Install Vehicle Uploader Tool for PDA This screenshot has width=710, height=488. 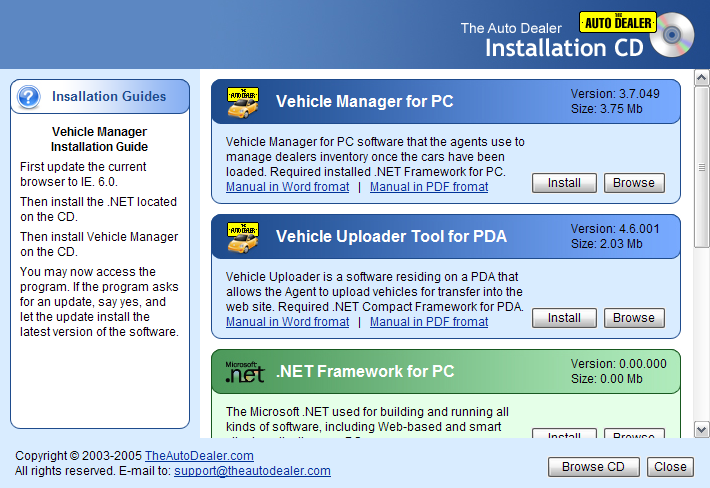[x=564, y=318]
